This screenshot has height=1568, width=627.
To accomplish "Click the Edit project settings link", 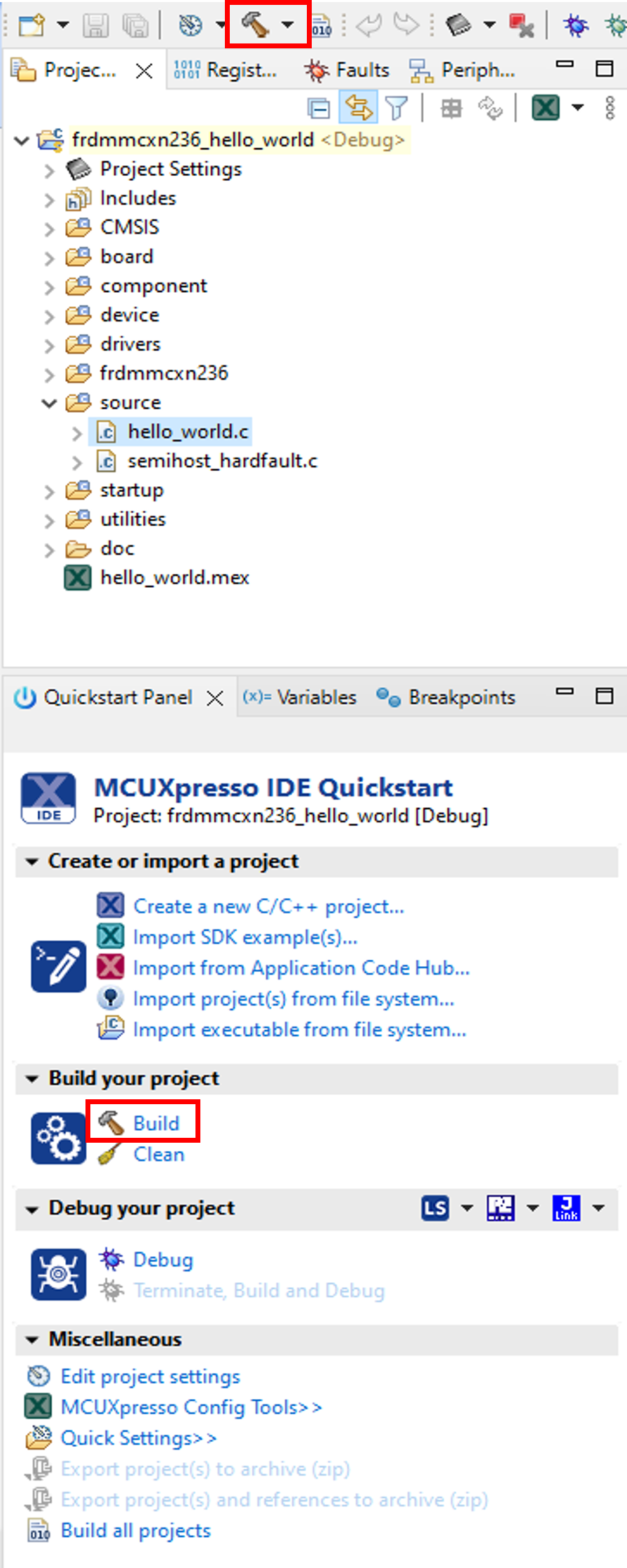I will pos(151,1377).
